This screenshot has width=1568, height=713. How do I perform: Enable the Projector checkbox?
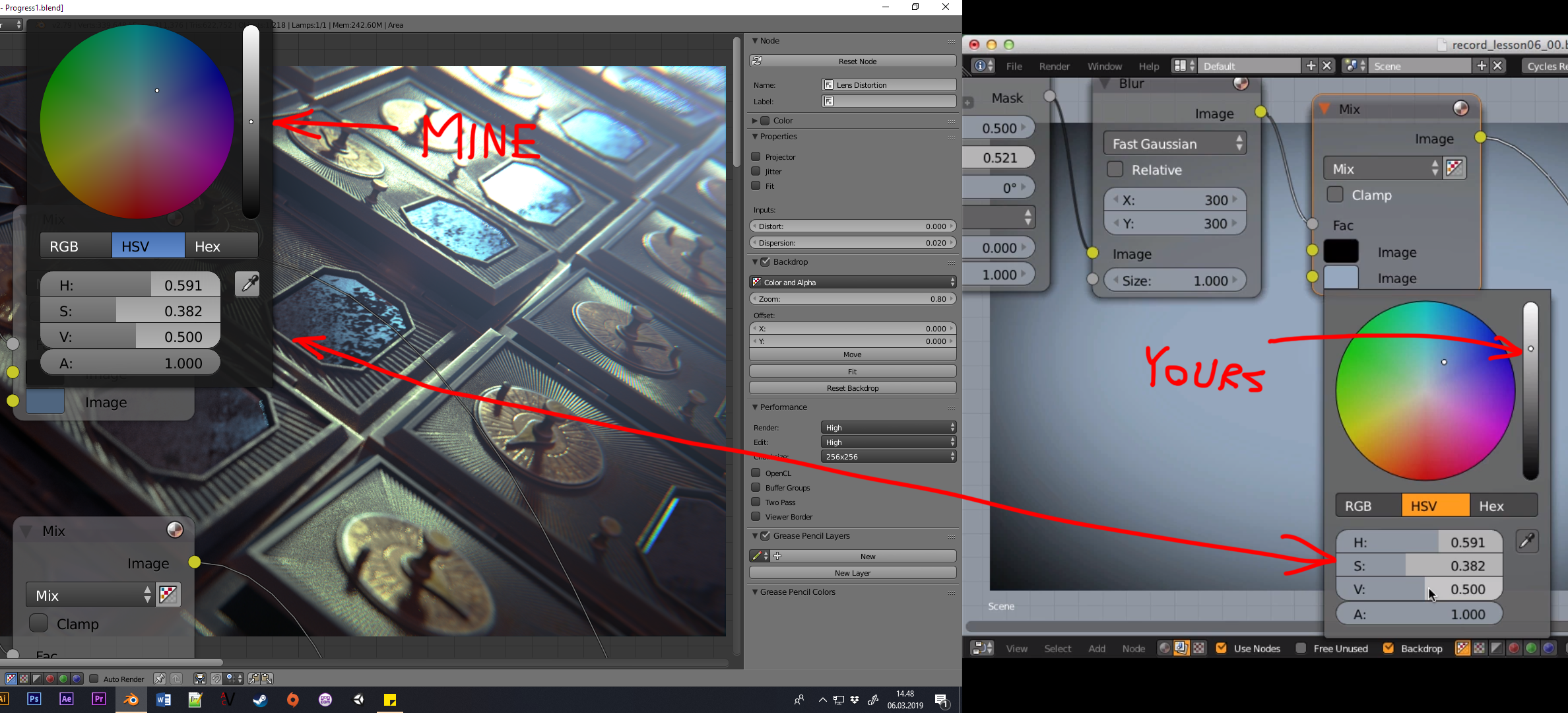point(756,156)
